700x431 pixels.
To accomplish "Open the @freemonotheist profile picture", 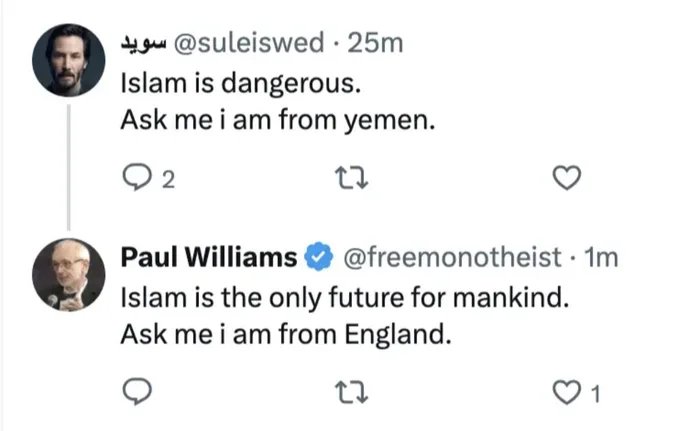I will tap(67, 275).
